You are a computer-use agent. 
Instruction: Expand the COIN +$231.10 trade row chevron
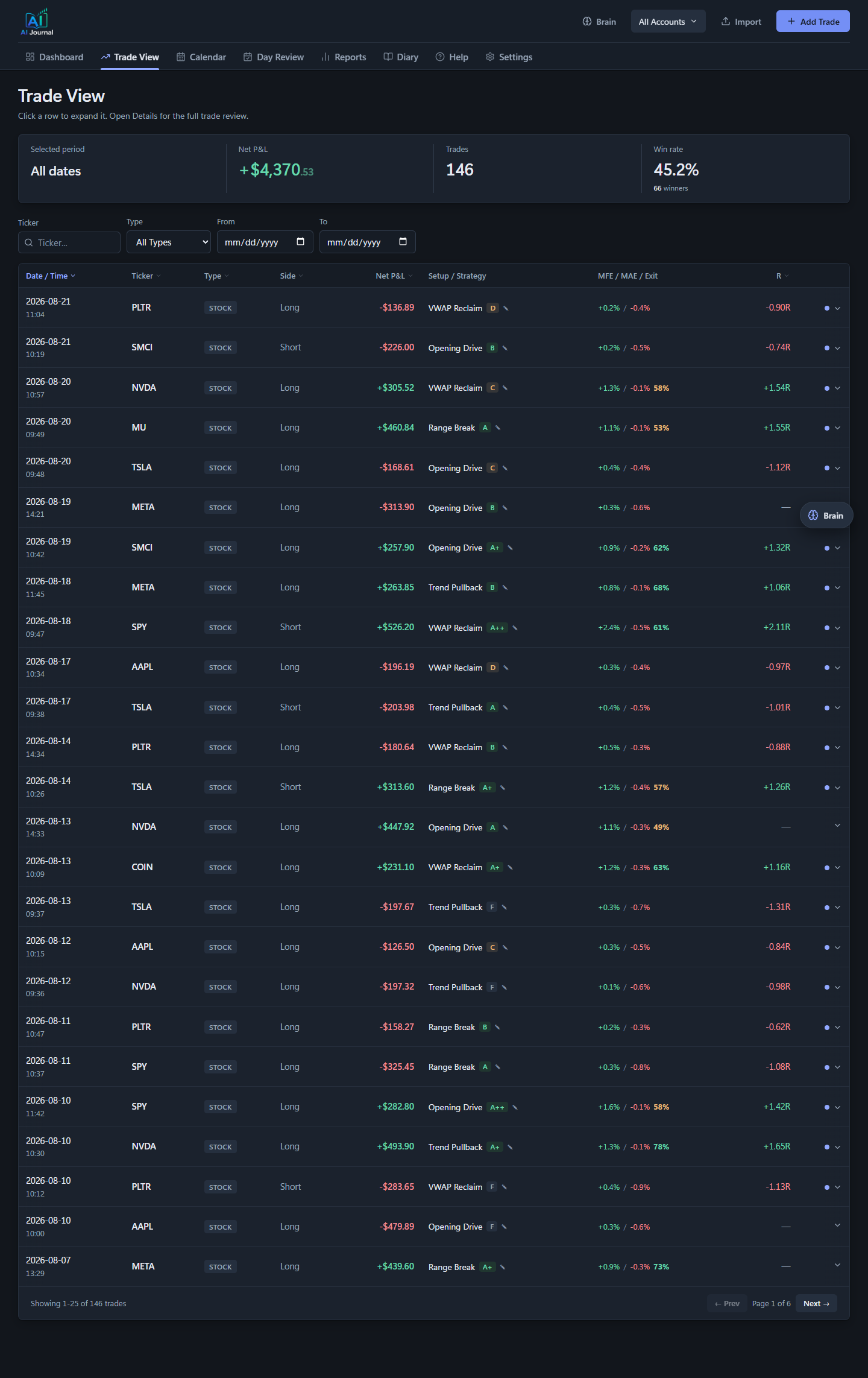coord(837,867)
